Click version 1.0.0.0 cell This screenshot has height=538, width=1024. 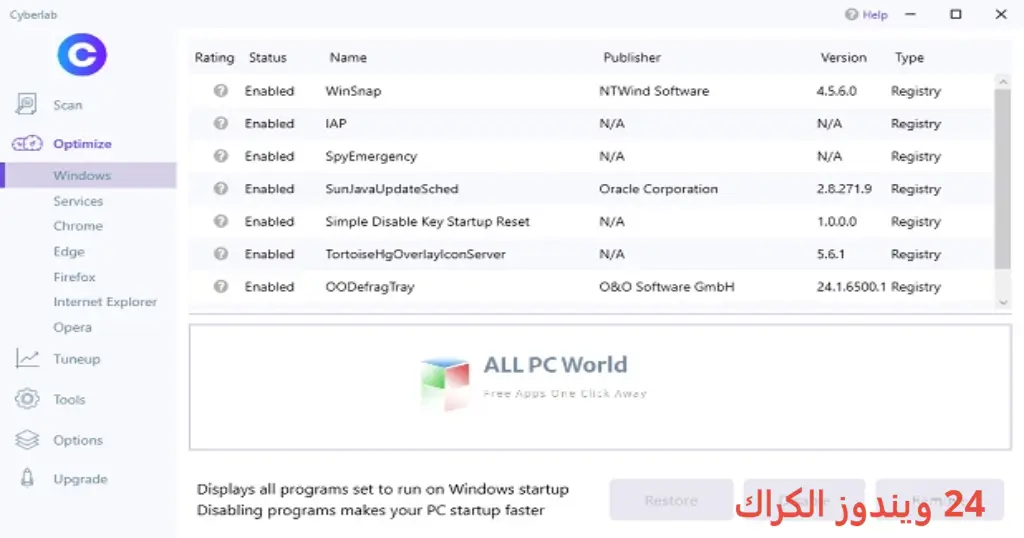click(x=837, y=221)
